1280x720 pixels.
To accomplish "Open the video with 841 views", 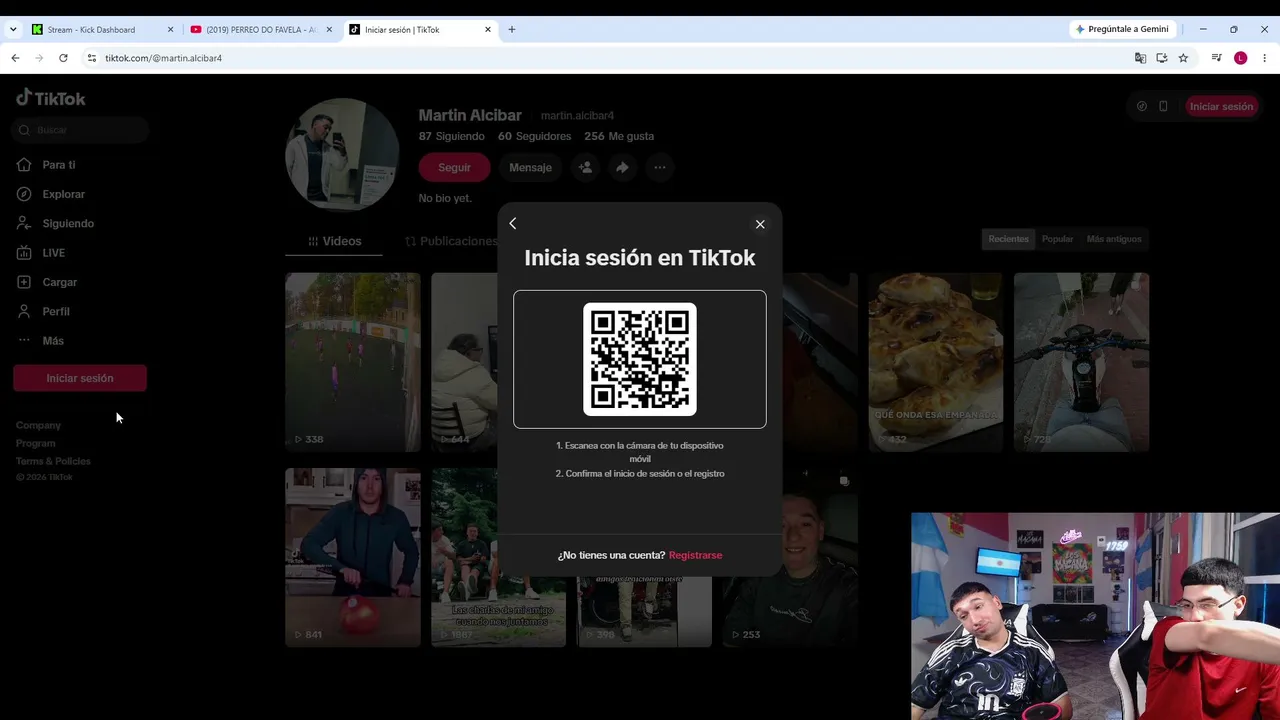I will 353,557.
